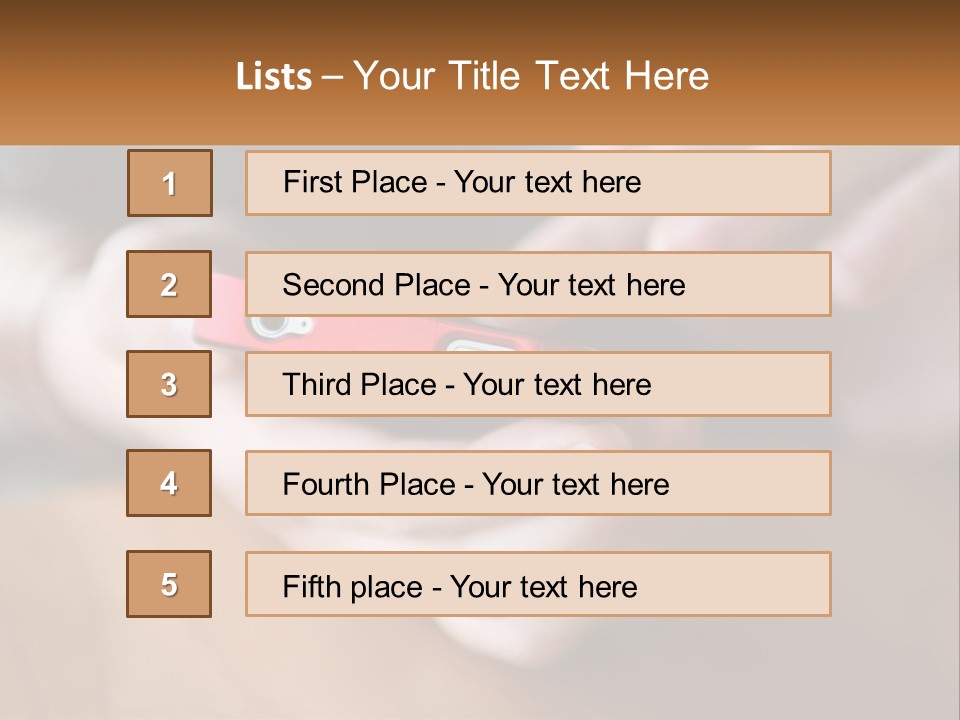The image size is (960, 720).
Task: Click the number 1 box
Action: (169, 183)
